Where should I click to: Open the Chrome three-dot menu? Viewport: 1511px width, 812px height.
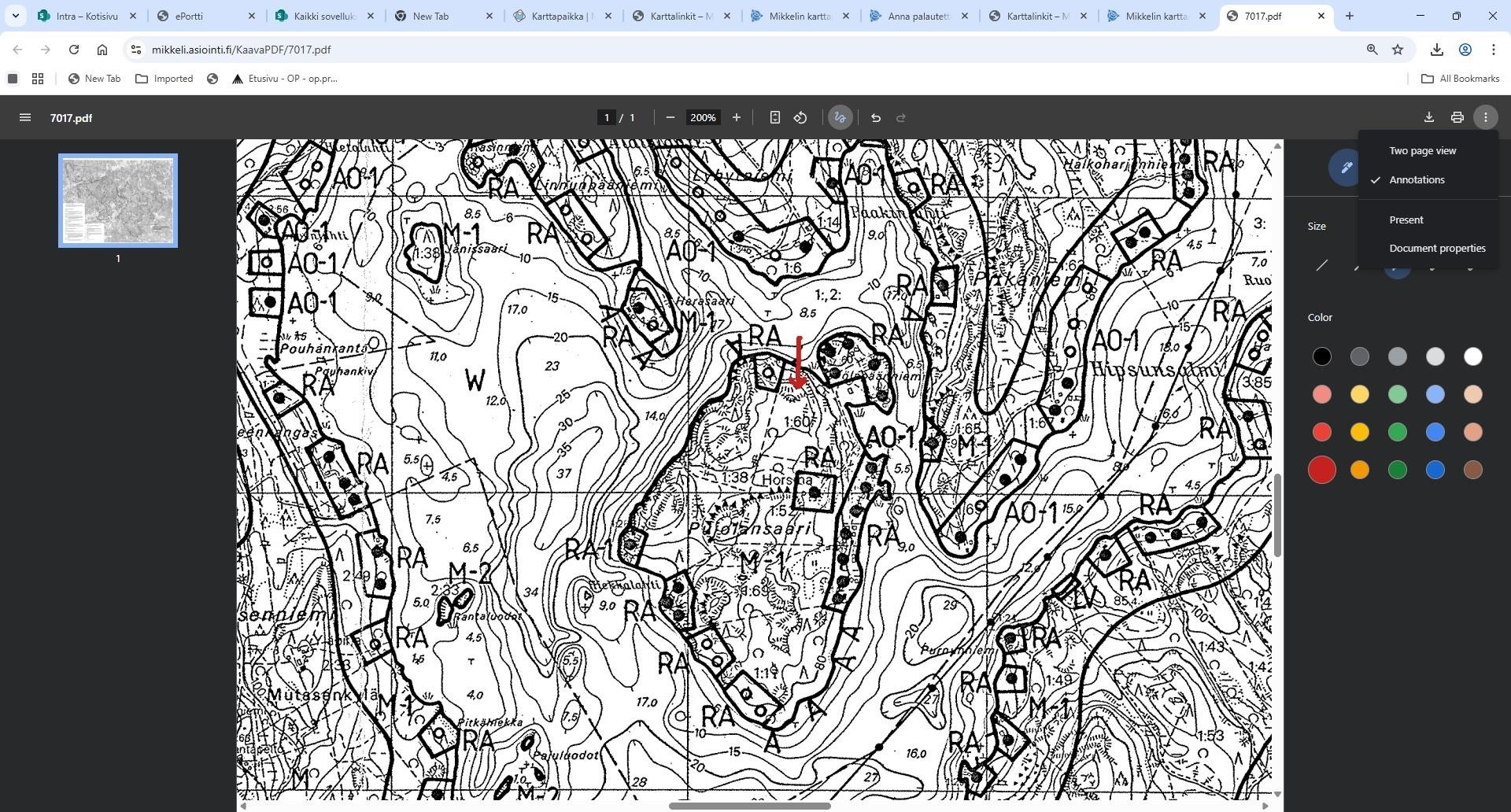pos(1494,50)
